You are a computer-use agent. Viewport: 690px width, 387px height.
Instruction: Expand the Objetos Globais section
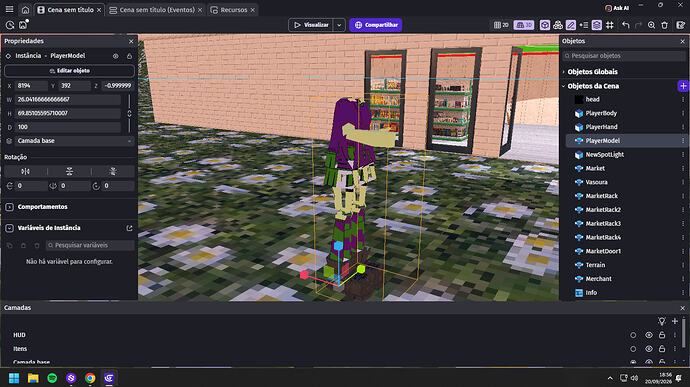592,72
